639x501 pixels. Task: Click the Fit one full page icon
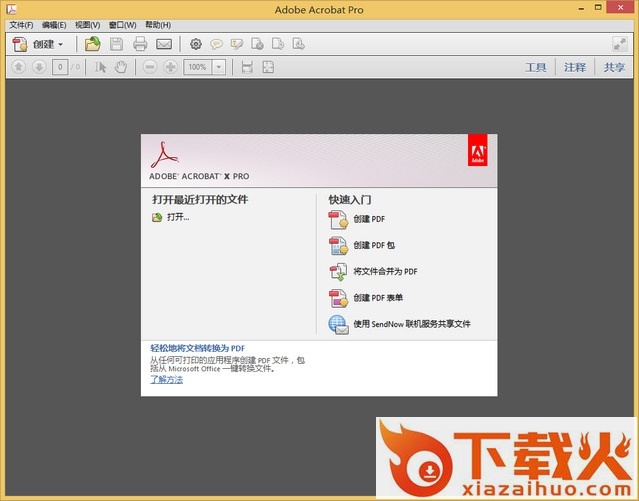click(268, 67)
